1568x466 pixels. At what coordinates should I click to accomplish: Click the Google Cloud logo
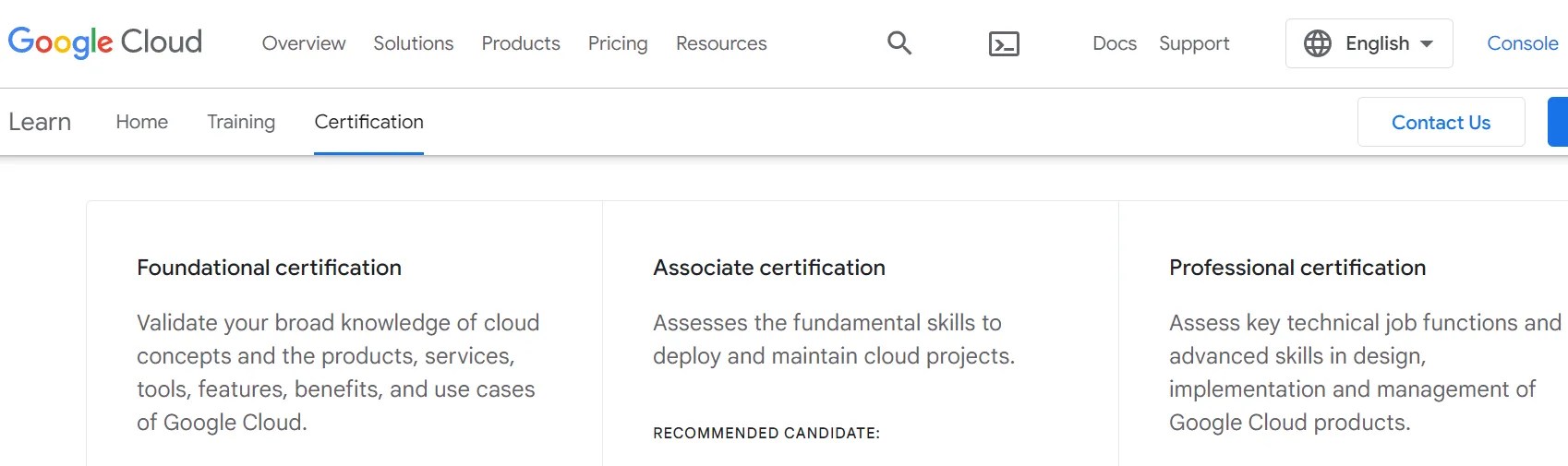pos(104,42)
